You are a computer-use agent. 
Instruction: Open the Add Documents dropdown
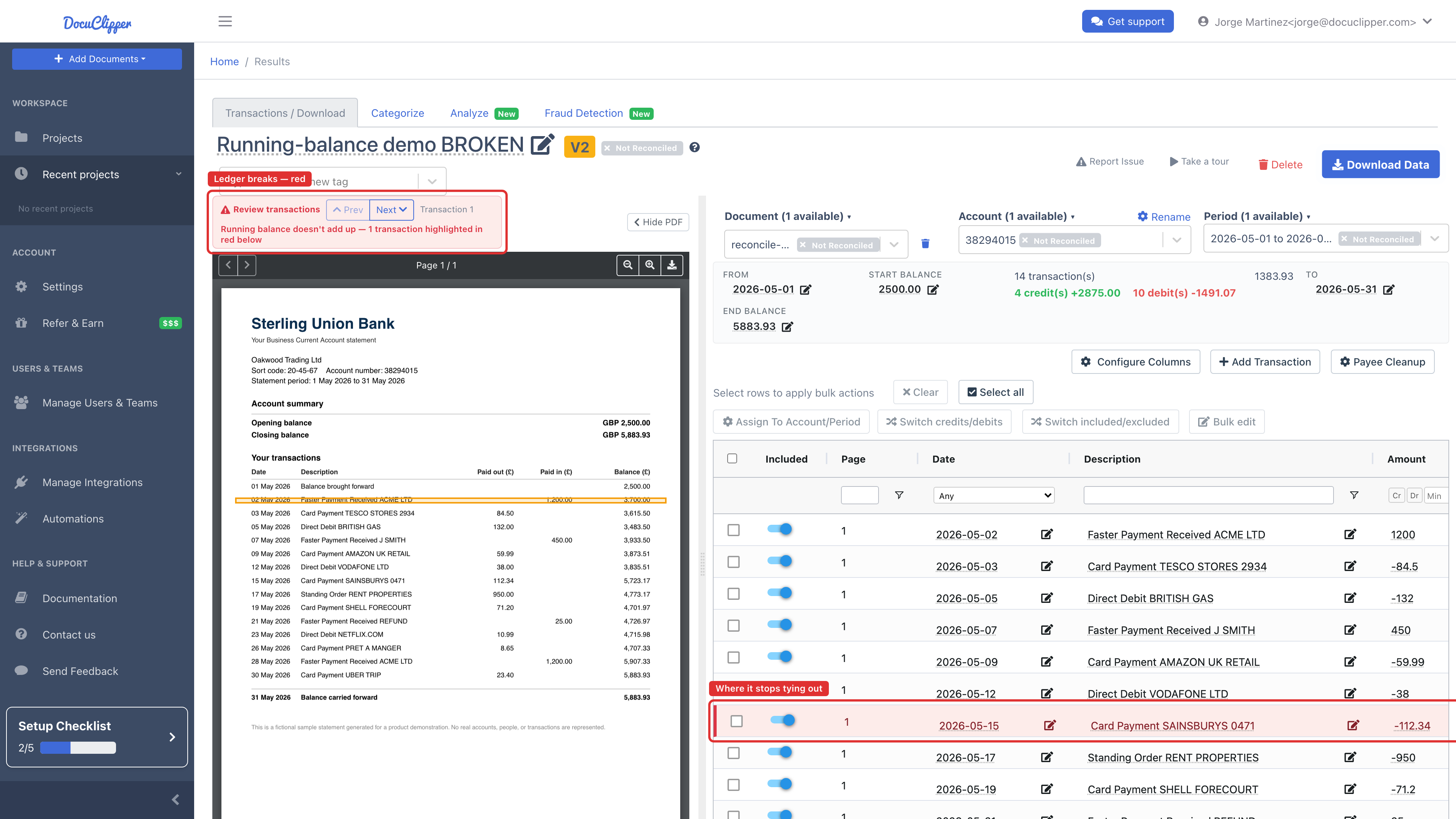point(97,59)
